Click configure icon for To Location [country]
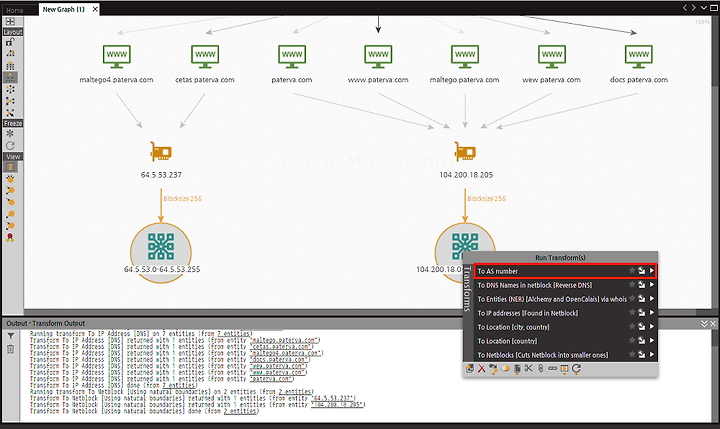Image resolution: width=720 pixels, height=429 pixels. [641, 341]
